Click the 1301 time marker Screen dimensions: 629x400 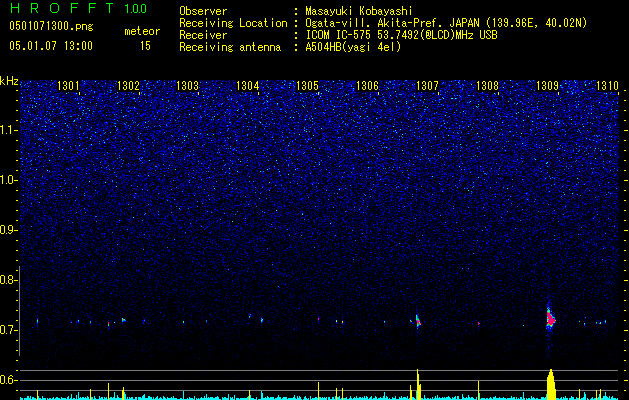(x=68, y=86)
